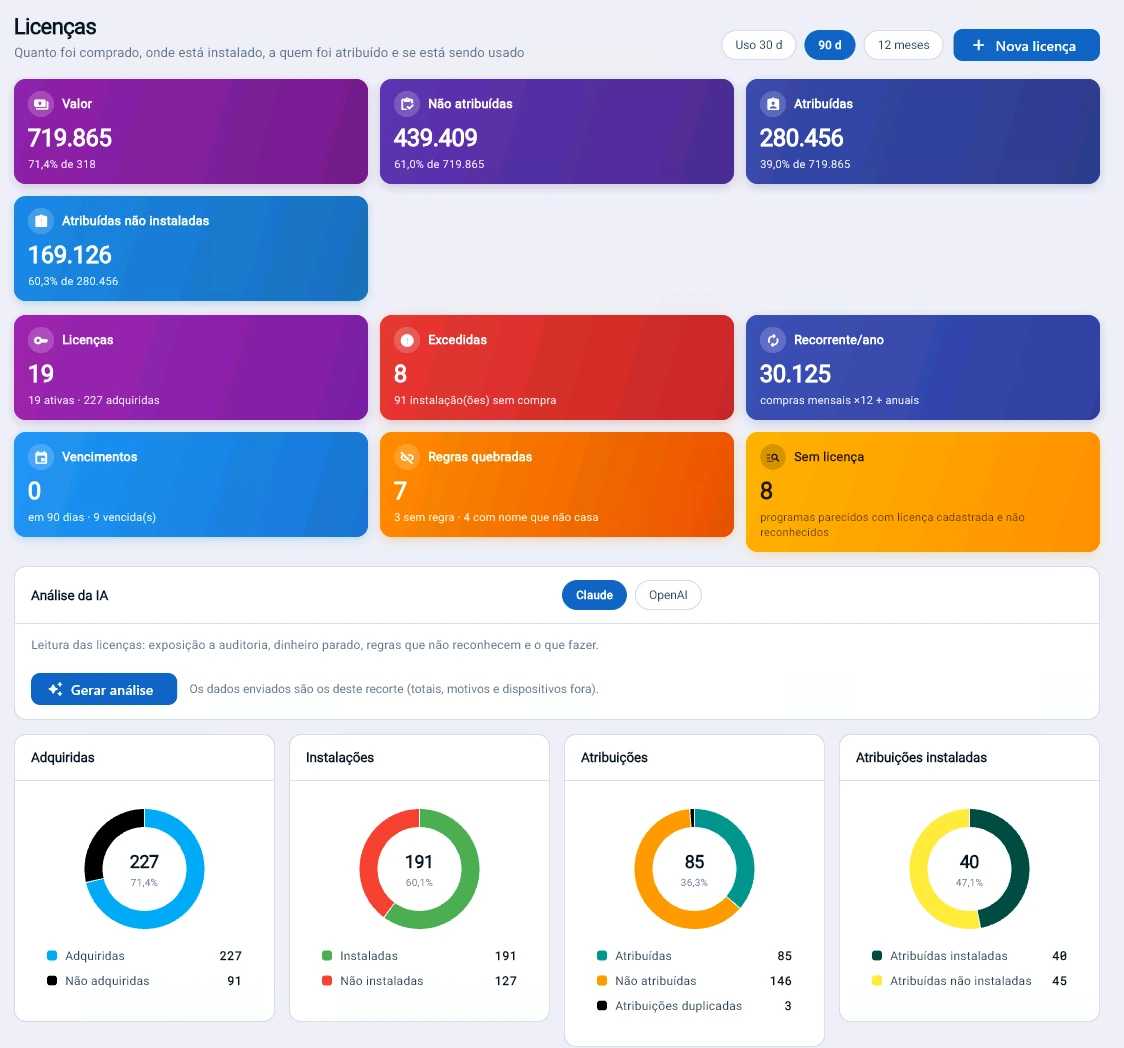The height and width of the screenshot is (1048, 1124).
Task: Click the Regras quebradas broken-link icon
Action: [407, 457]
